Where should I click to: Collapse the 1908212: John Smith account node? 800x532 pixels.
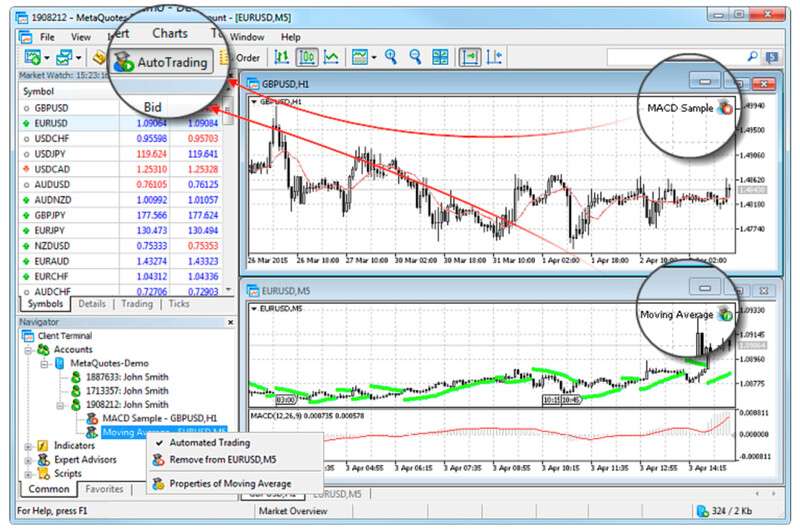coord(60,406)
